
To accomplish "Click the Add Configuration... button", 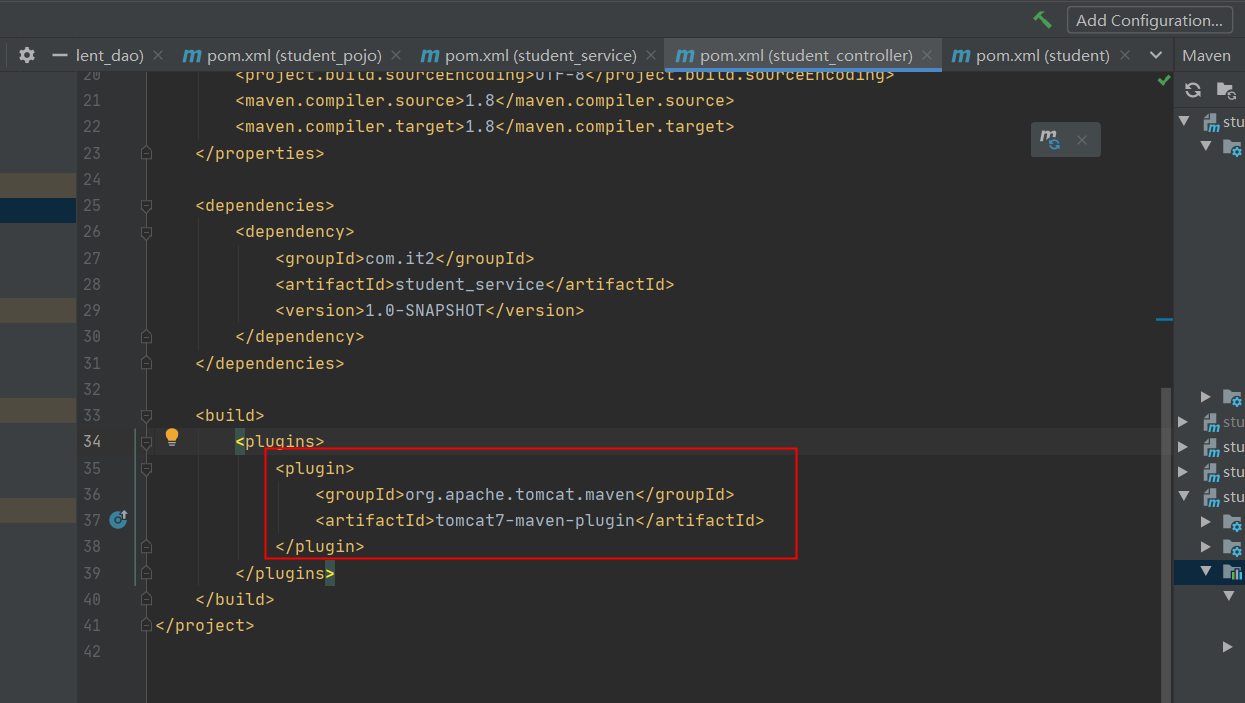I will 1149,20.
